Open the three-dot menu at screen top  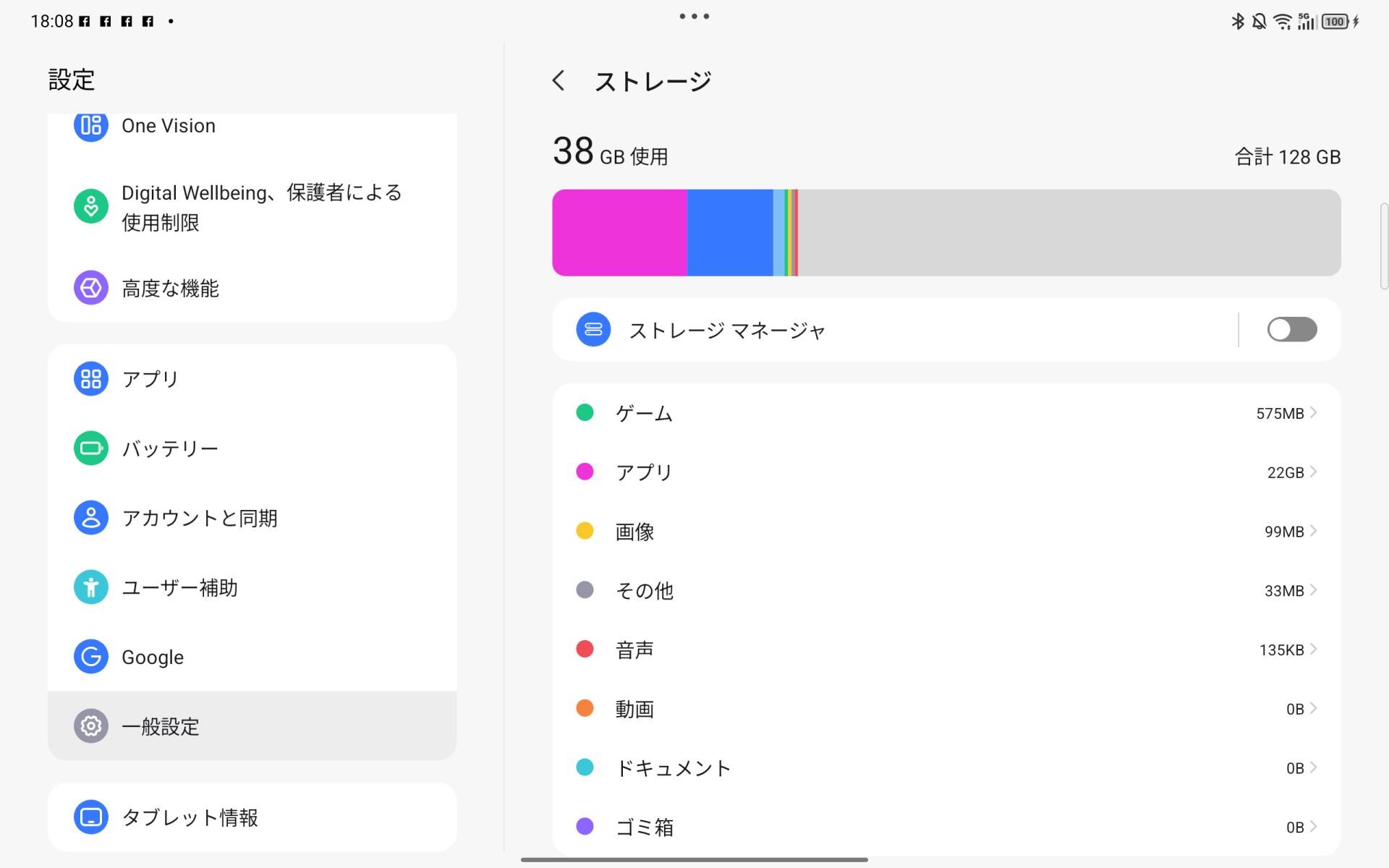[x=694, y=15]
